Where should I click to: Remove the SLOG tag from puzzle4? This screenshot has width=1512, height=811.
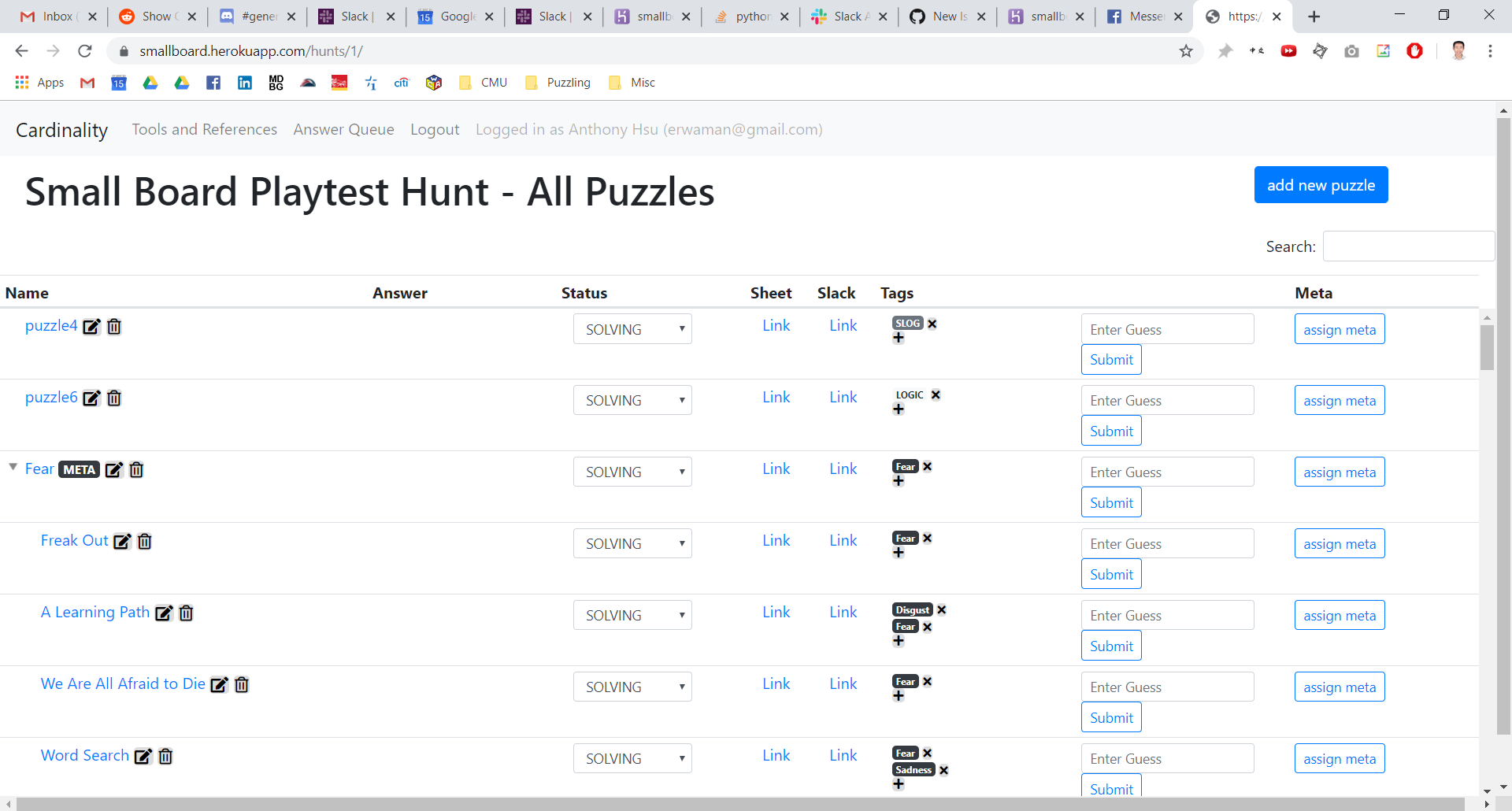click(932, 323)
